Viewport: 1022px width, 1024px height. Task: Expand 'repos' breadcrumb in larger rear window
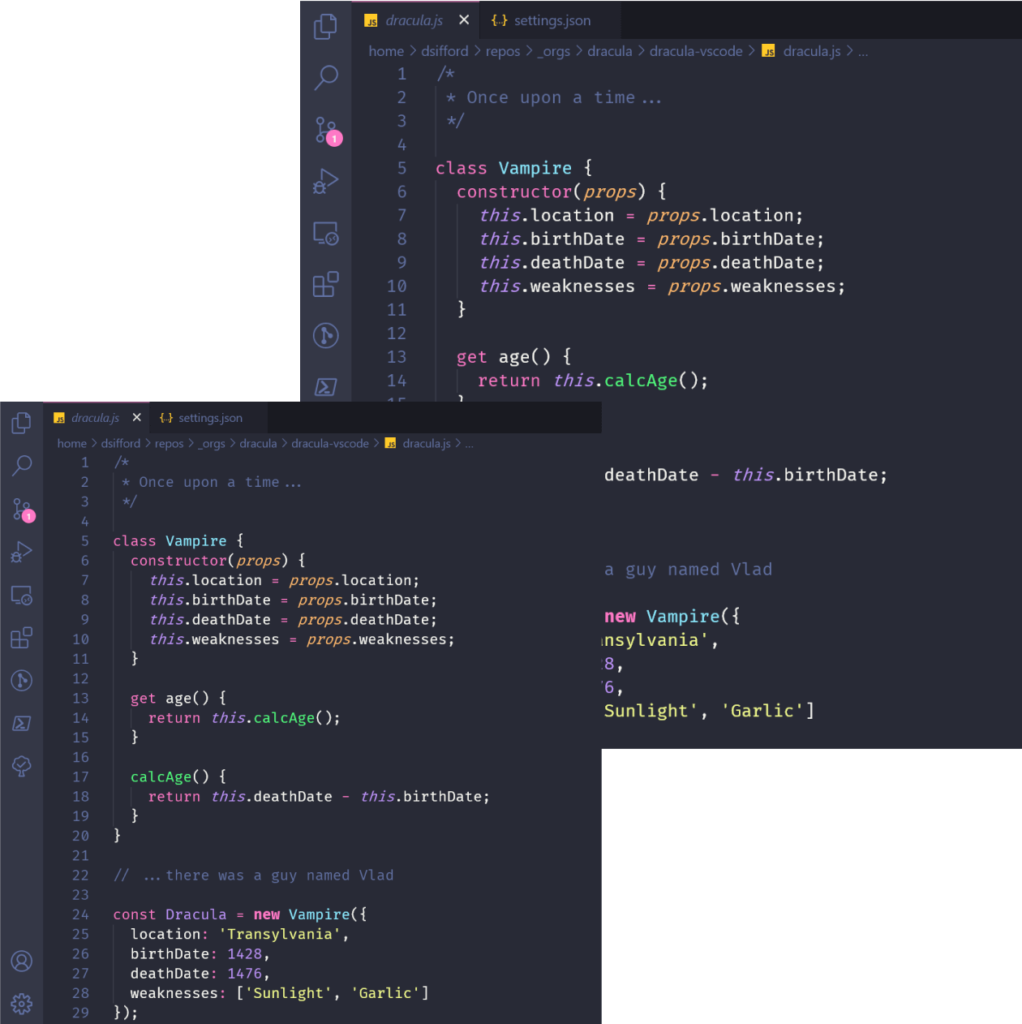click(x=503, y=51)
